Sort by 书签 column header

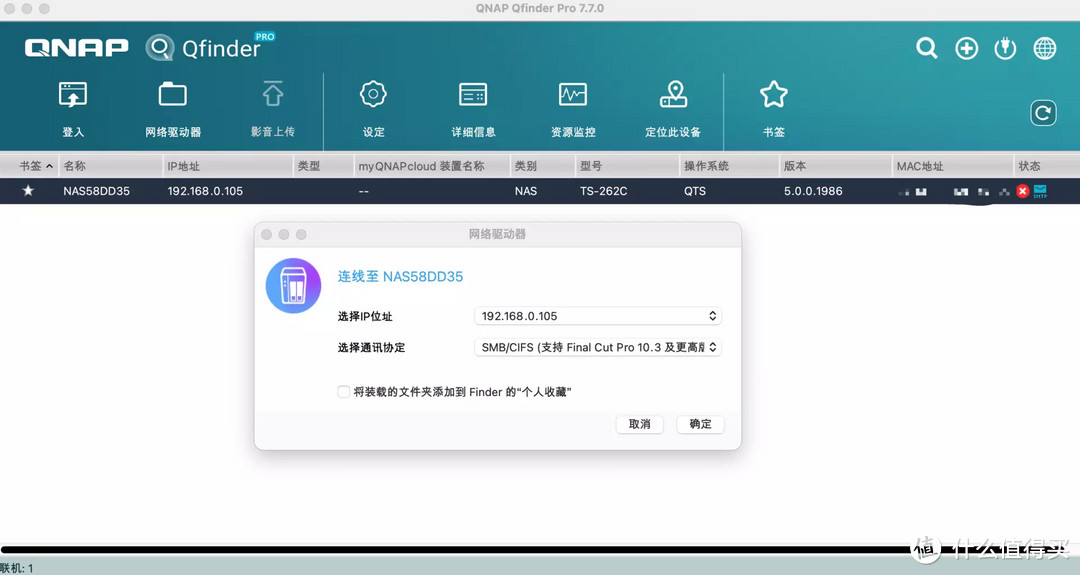coord(30,166)
